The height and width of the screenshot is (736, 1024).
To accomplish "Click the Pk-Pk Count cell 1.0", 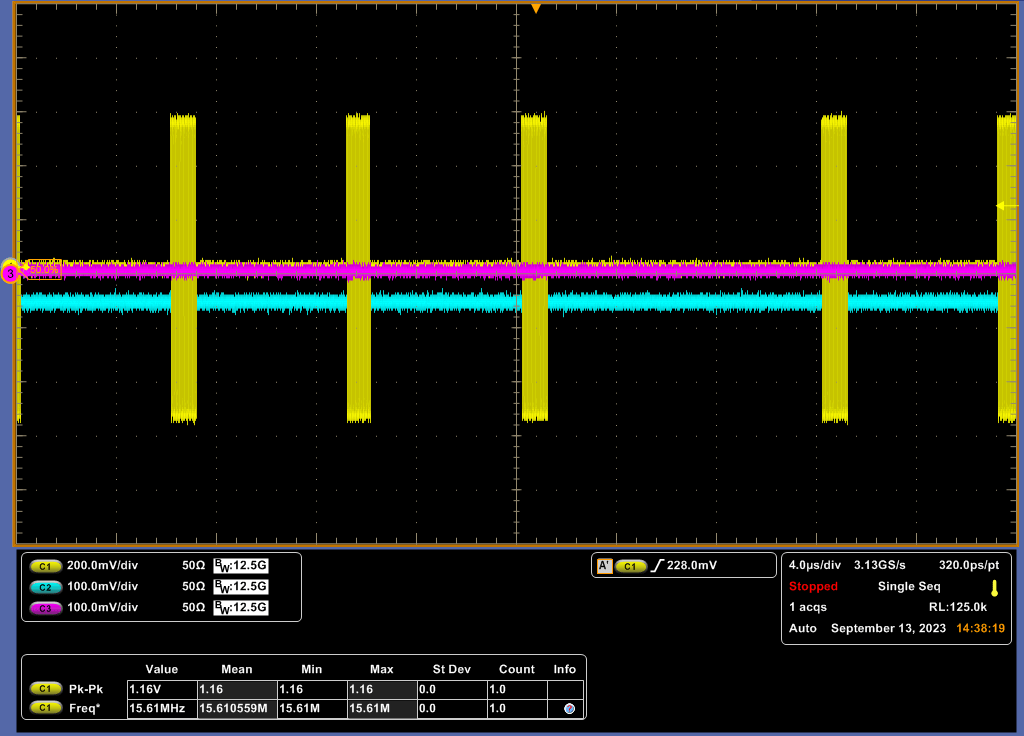I will coord(517,690).
